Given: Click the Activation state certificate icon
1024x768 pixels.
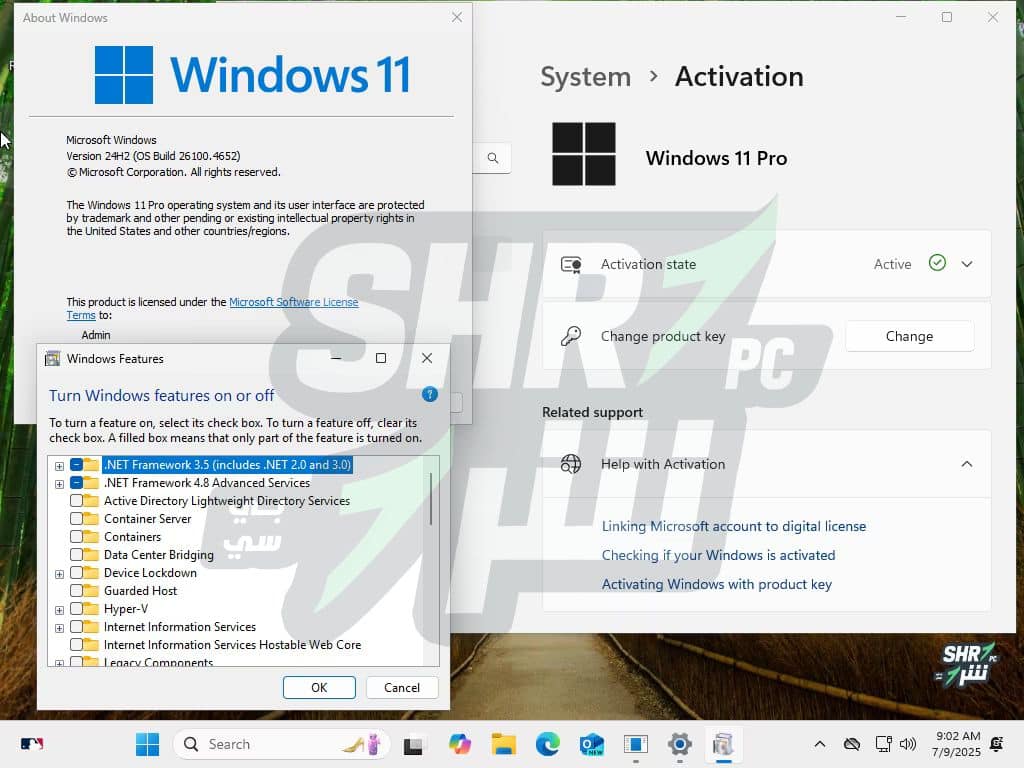Looking at the screenshot, I should point(571,264).
